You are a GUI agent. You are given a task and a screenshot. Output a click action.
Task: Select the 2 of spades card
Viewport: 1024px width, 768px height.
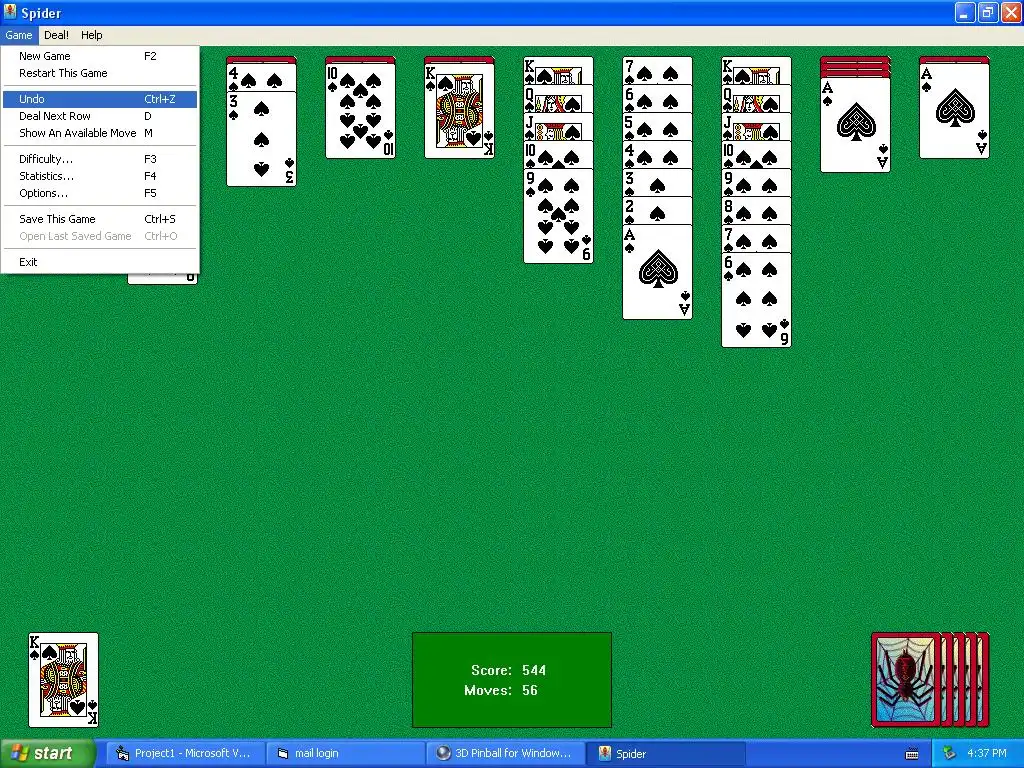pos(658,211)
